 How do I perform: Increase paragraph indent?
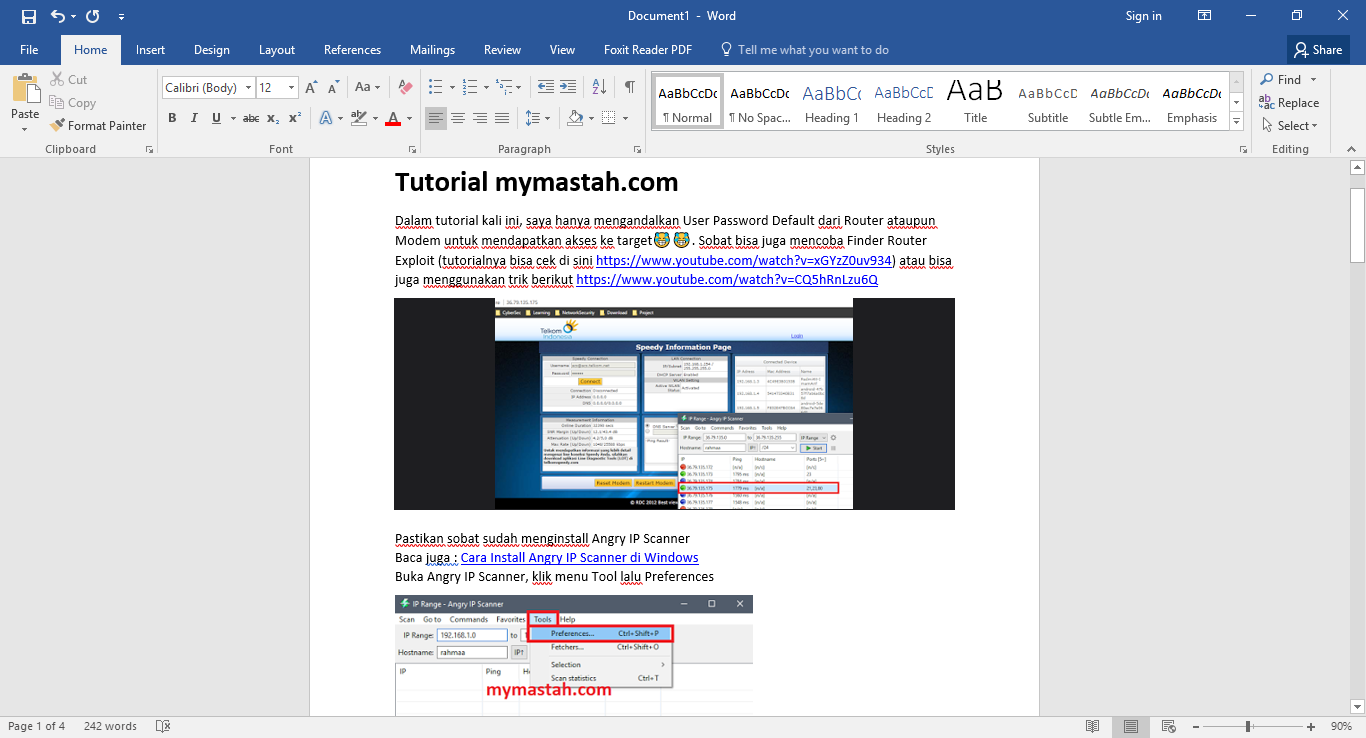(568, 87)
